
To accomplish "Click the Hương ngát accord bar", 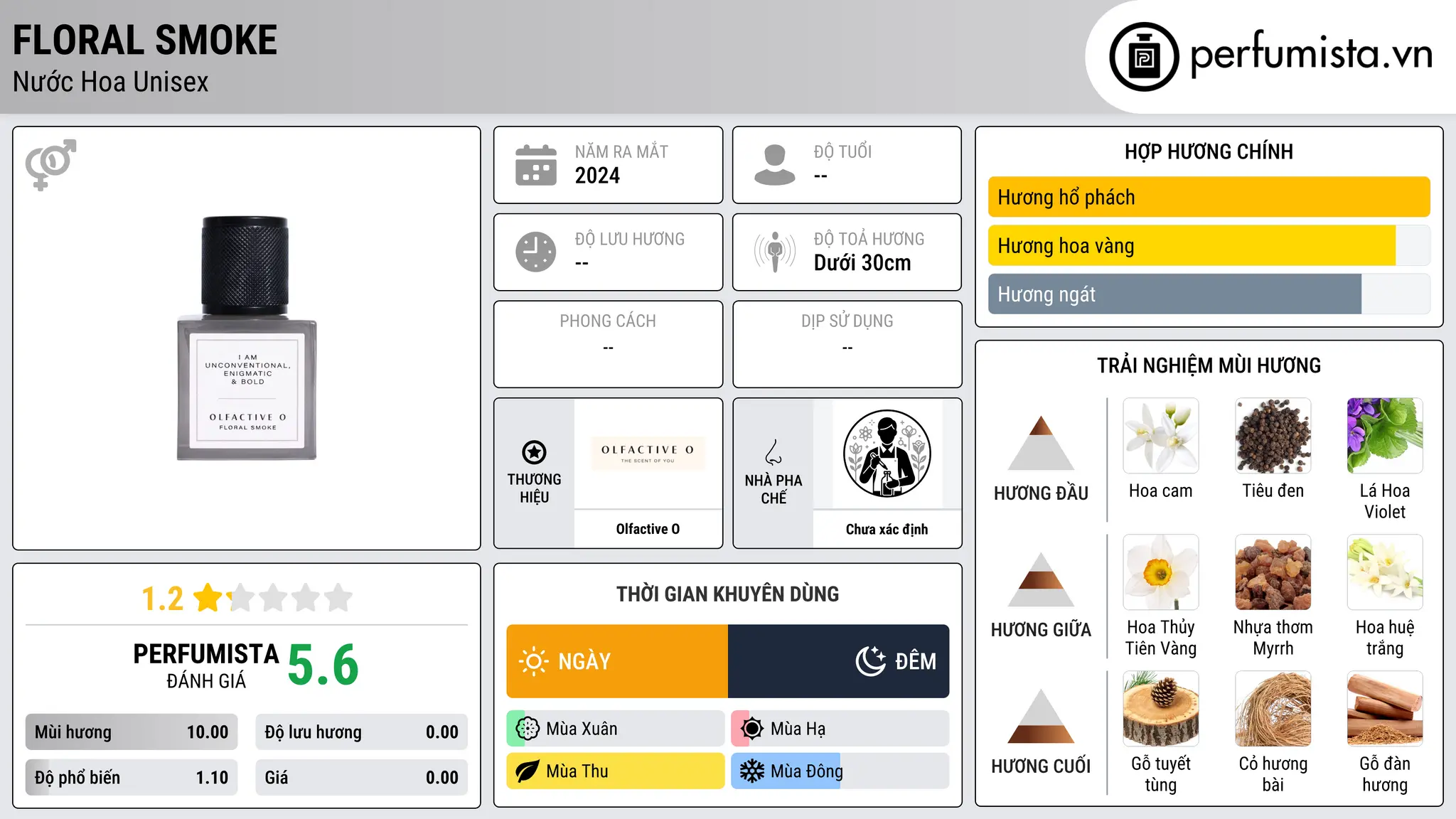I will pos(1209,294).
